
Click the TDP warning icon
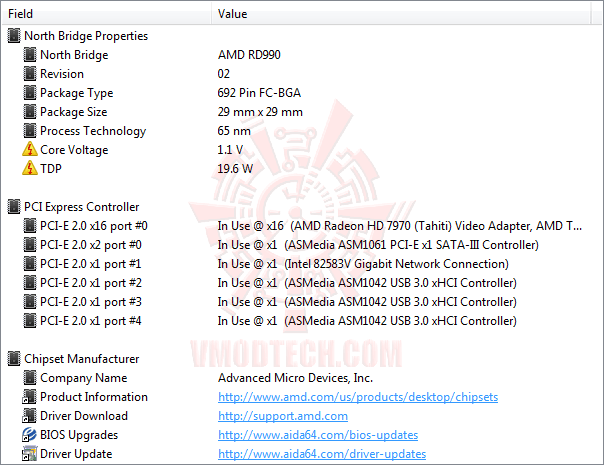pos(29,169)
